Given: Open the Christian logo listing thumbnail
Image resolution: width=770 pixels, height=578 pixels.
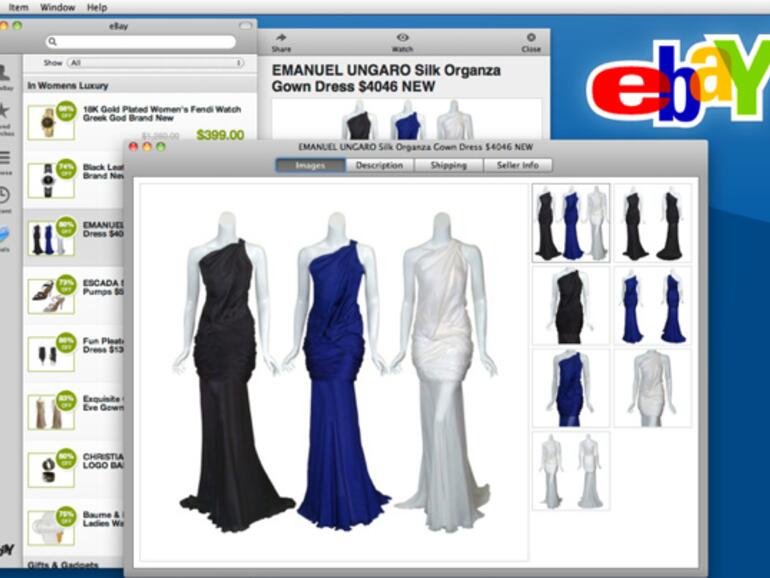Looking at the screenshot, I should [x=51, y=470].
